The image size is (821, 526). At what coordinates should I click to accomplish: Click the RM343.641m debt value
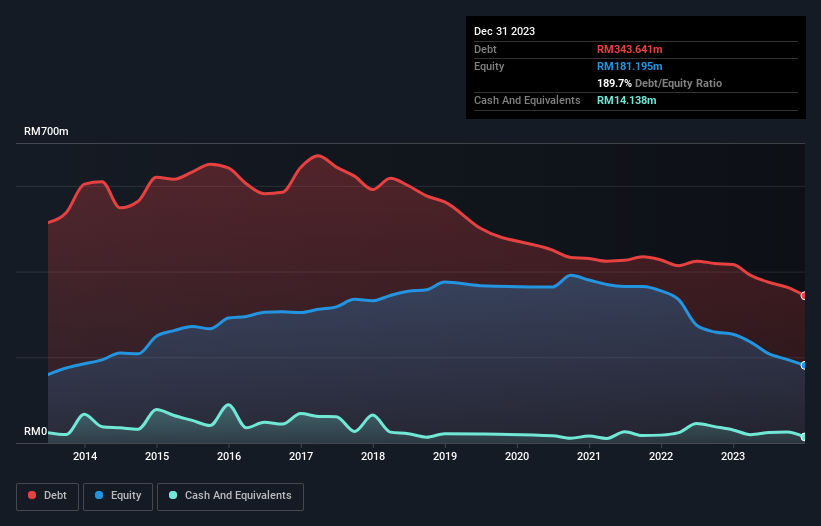[x=629, y=49]
